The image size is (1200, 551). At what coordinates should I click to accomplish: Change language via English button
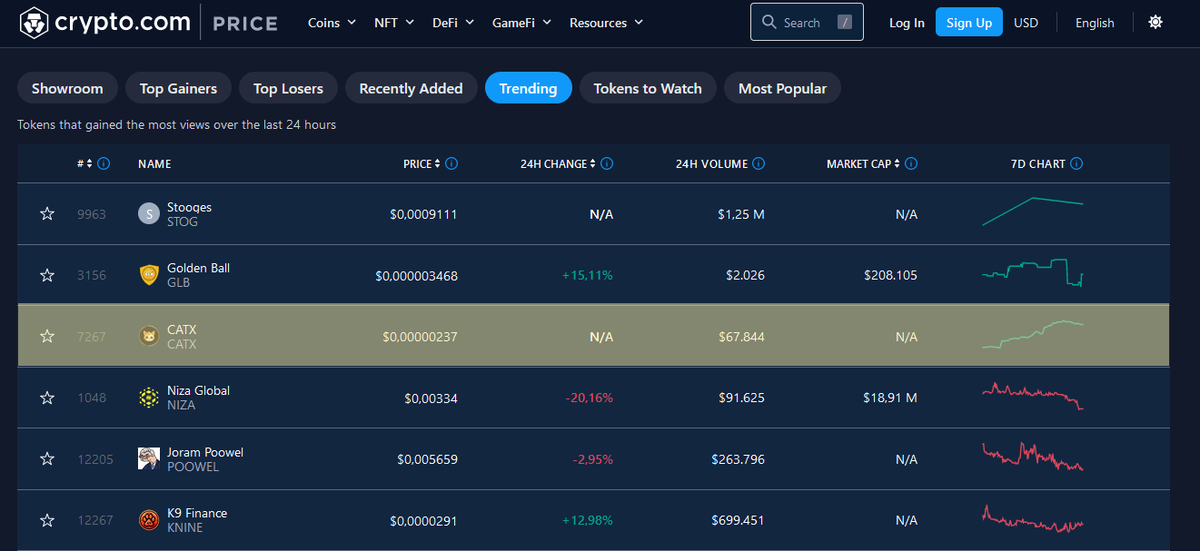pos(1095,22)
